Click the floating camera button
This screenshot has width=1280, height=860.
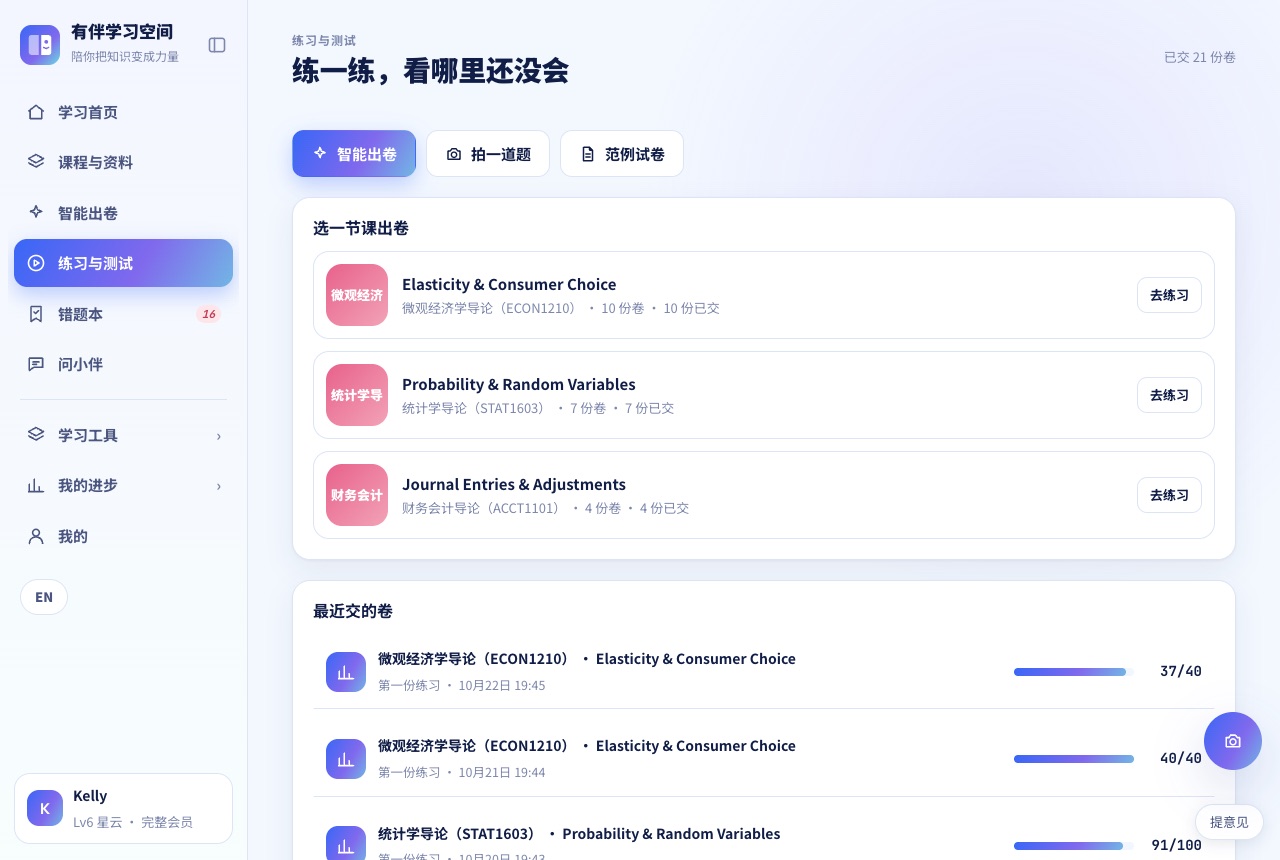1233,741
